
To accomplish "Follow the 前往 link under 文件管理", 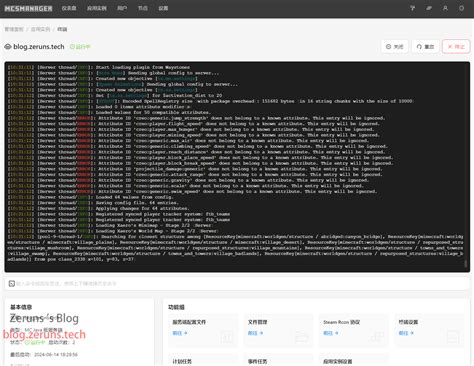I will tap(255, 333).
